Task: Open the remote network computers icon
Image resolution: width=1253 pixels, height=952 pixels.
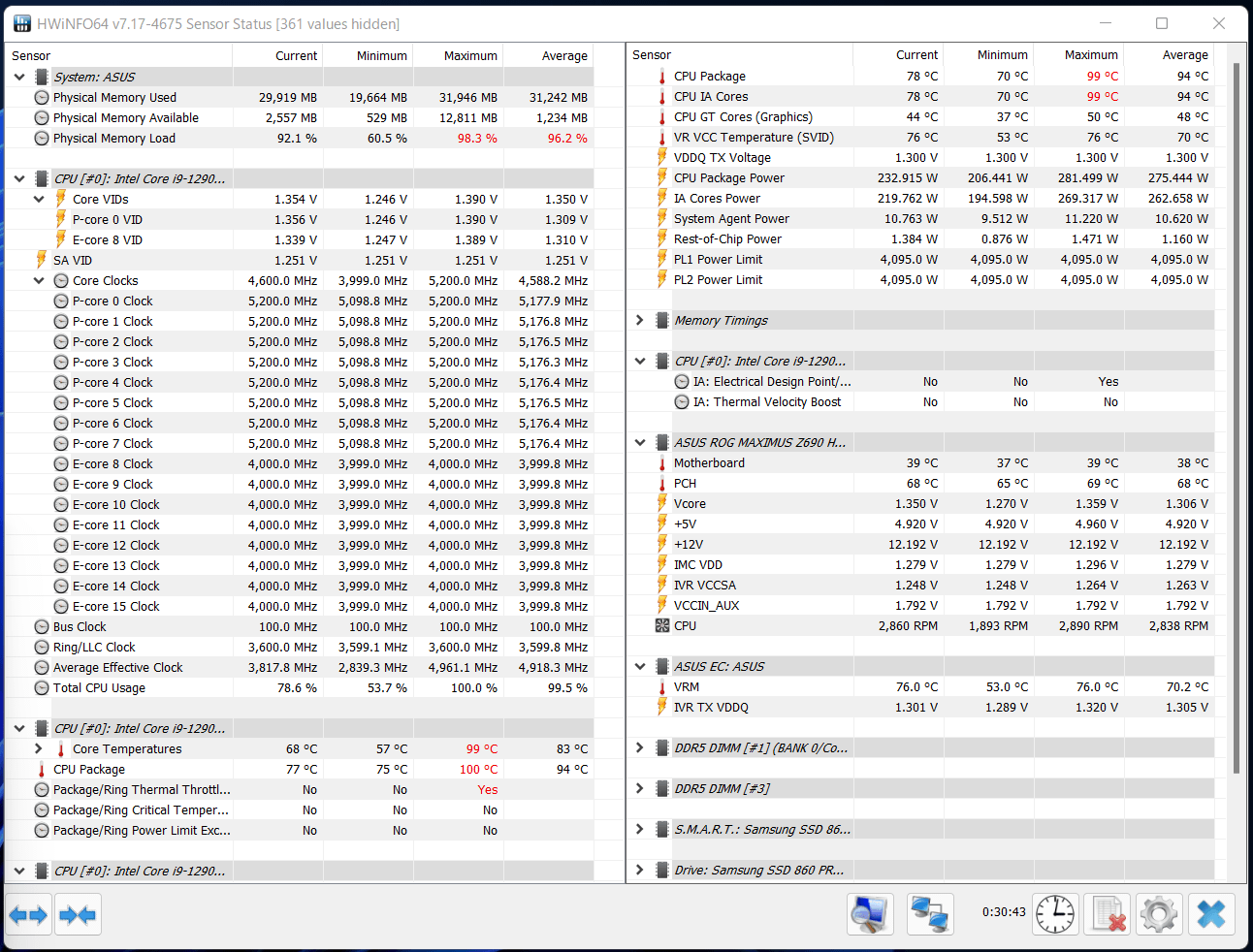Action: tap(930, 914)
